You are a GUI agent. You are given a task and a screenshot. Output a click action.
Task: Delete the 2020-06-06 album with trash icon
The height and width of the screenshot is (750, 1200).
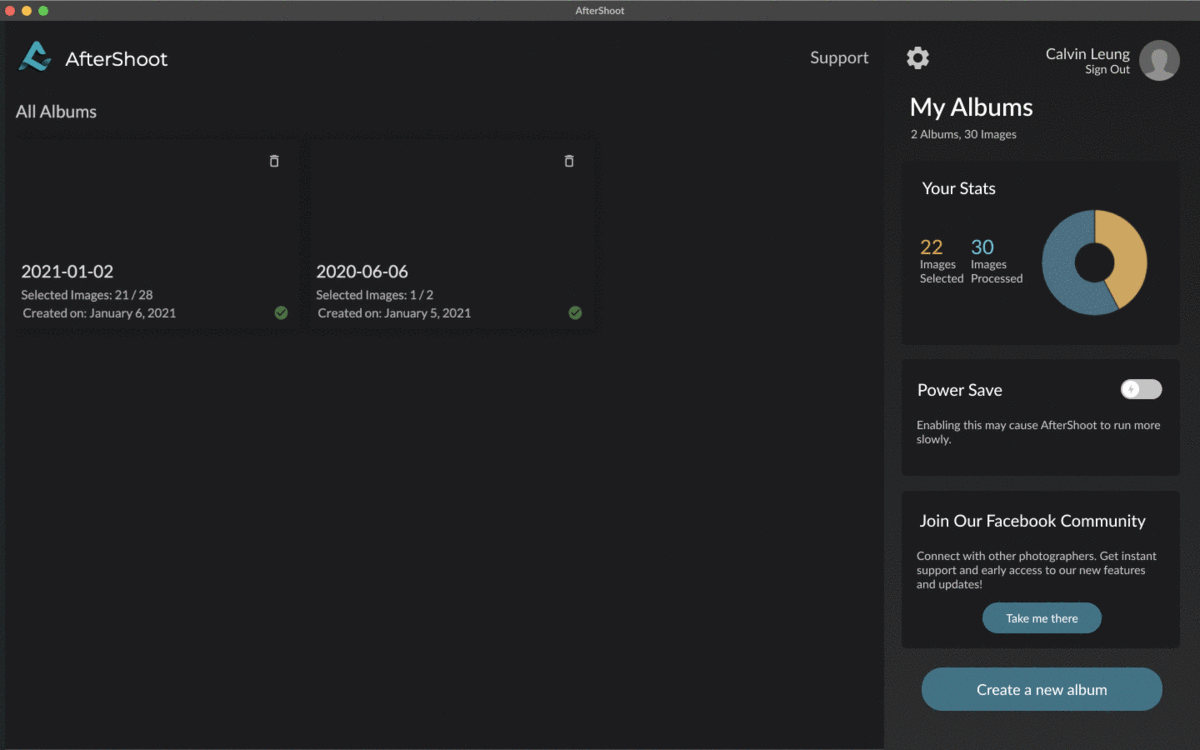point(569,161)
